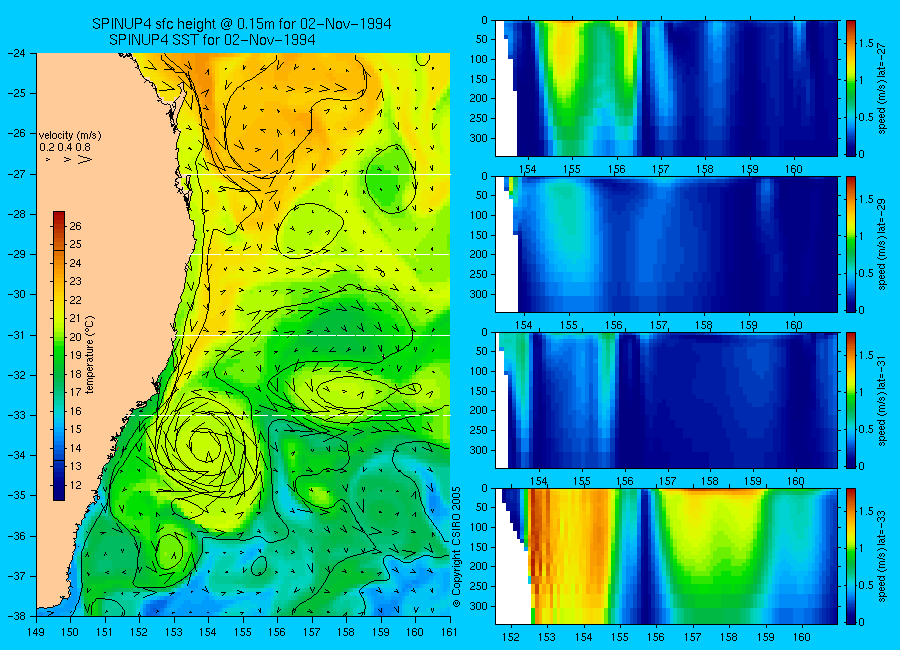Screen dimensions: 900x650
Task: Click the '© Copyright CSIRO 2005' text
Action: coord(456,547)
